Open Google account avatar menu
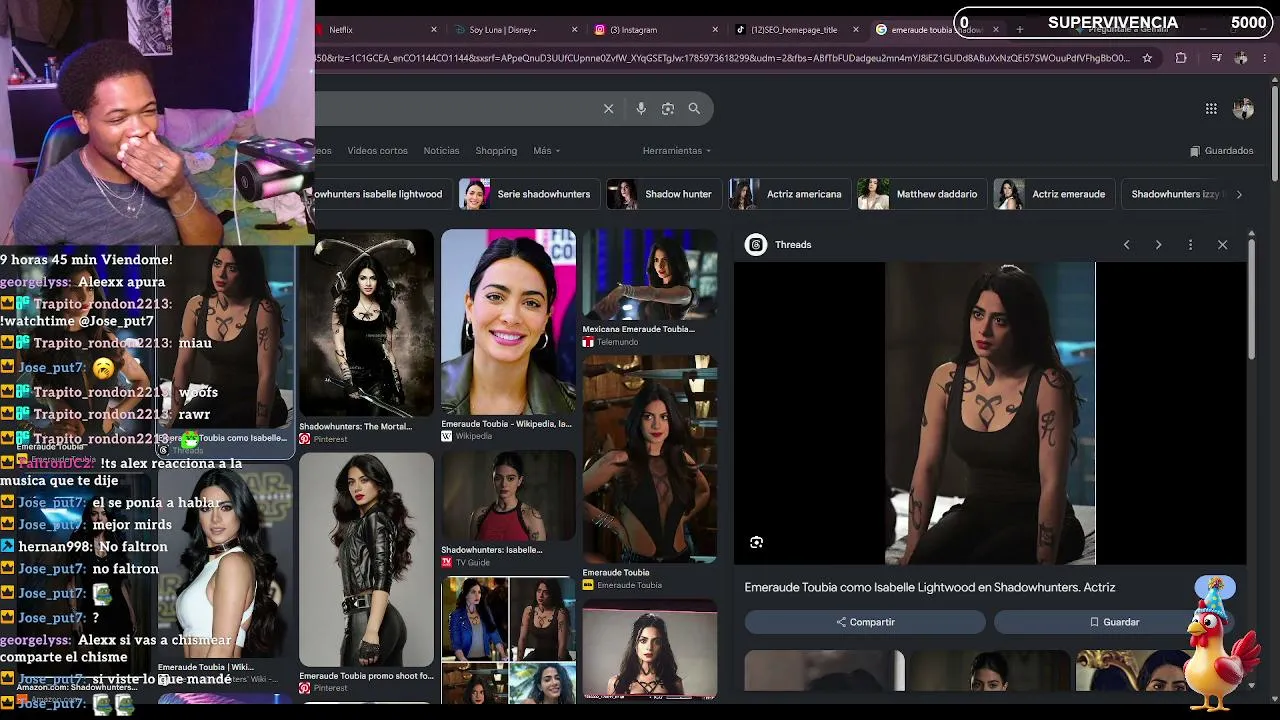This screenshot has width=1280, height=720. [1243, 109]
